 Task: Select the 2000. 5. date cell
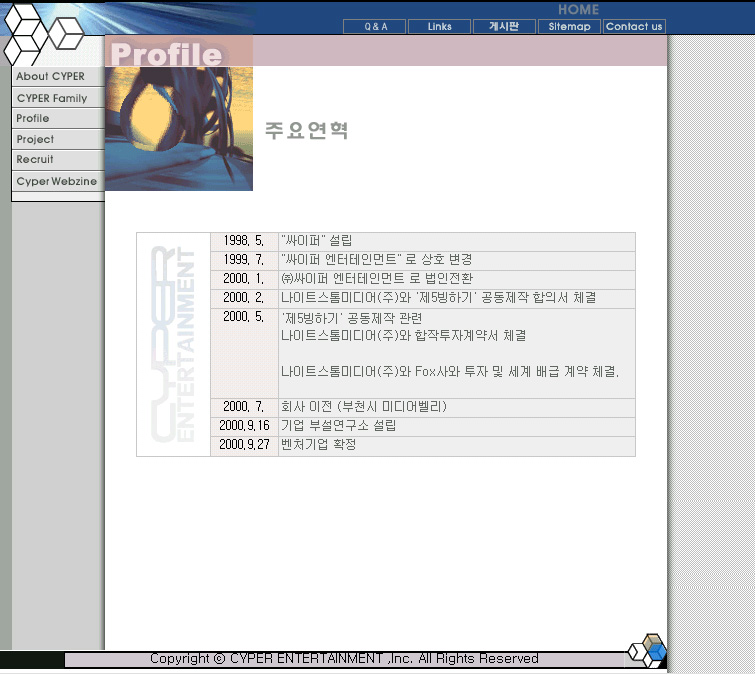point(244,353)
